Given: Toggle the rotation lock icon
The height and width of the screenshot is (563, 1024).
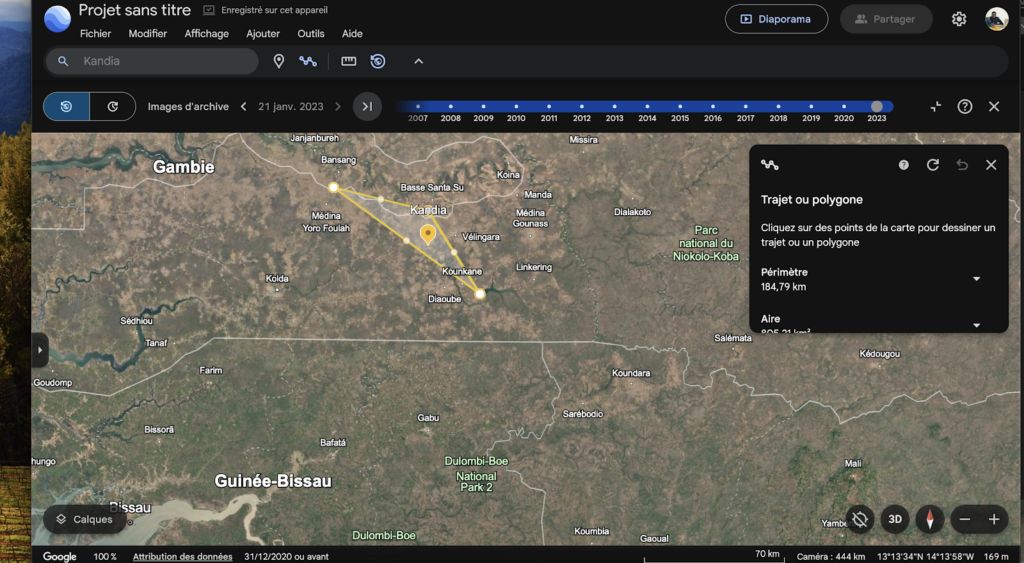Looking at the screenshot, I should click(x=860, y=519).
